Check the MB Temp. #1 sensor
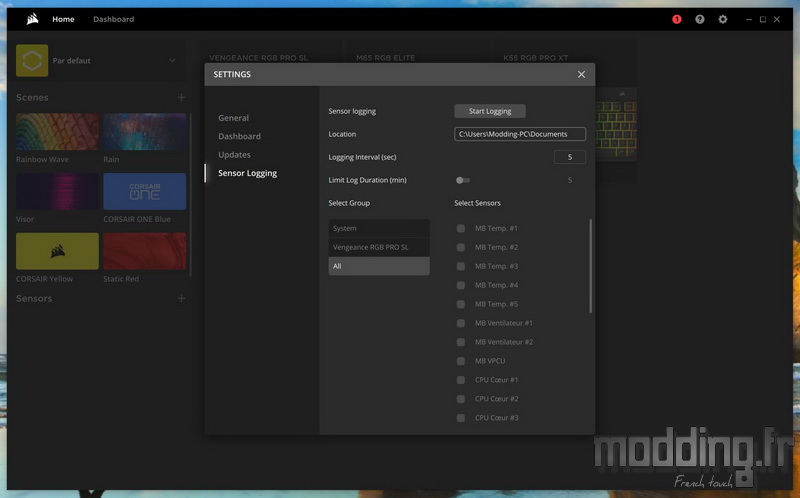 (461, 228)
